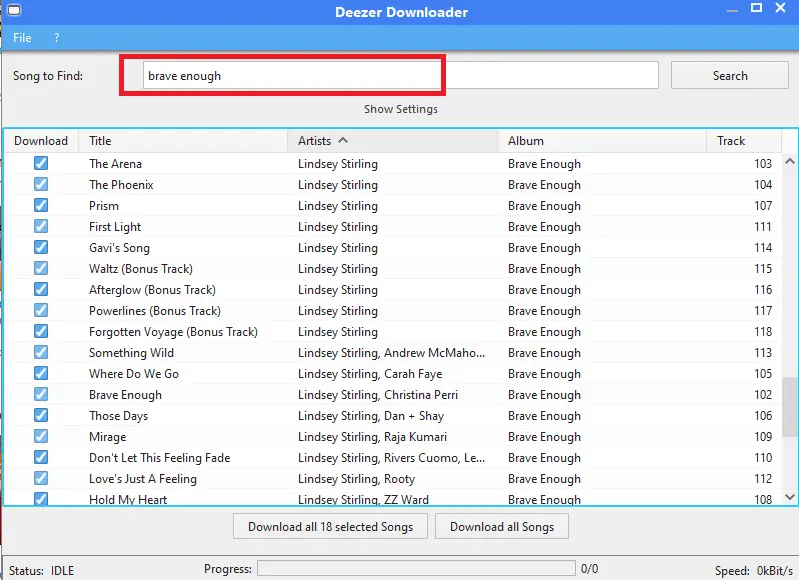Click artist 'Lindsey Stirling, Raja Kumari'
799x580 pixels.
click(x=372, y=437)
